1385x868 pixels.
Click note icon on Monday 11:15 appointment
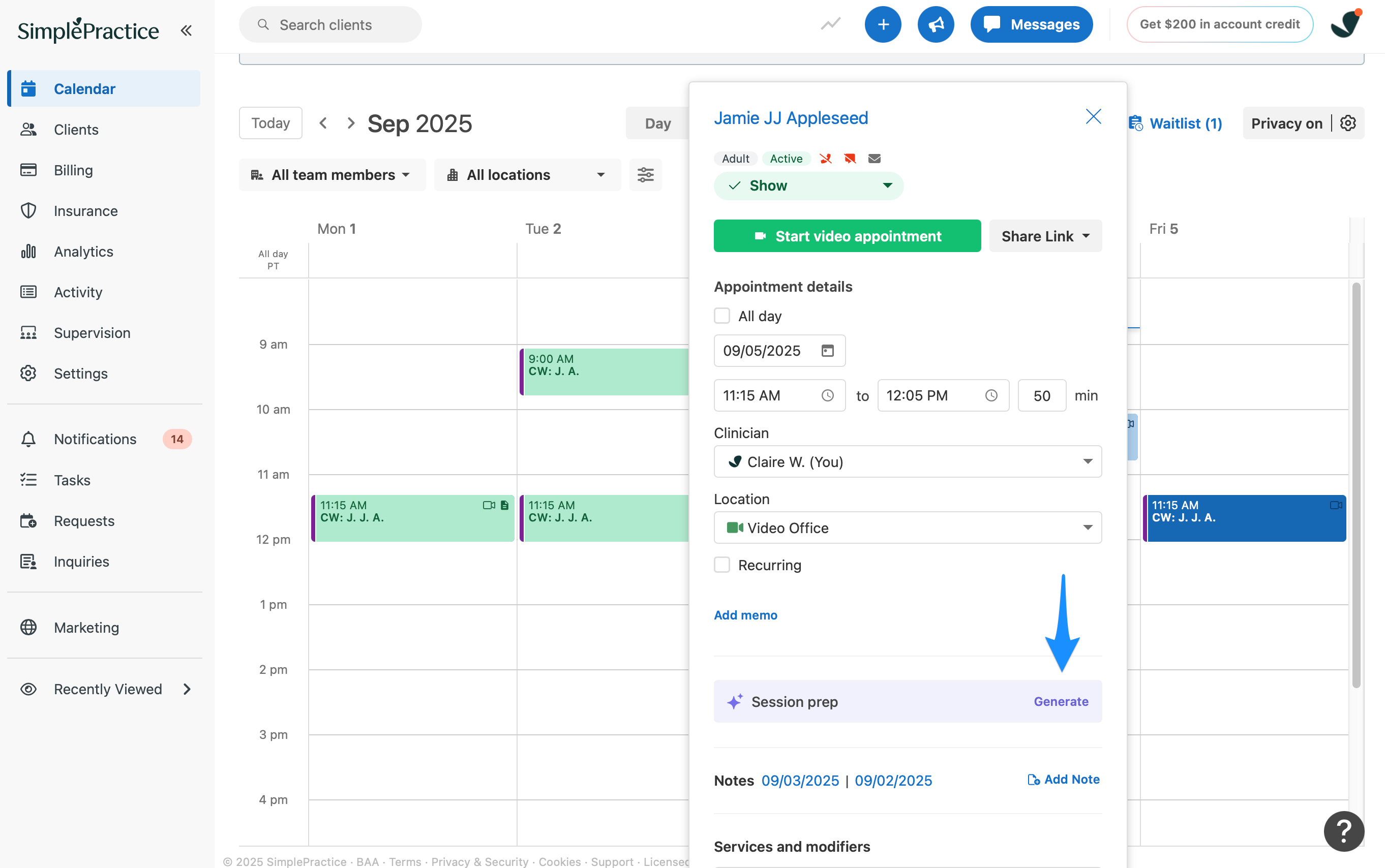tap(504, 505)
